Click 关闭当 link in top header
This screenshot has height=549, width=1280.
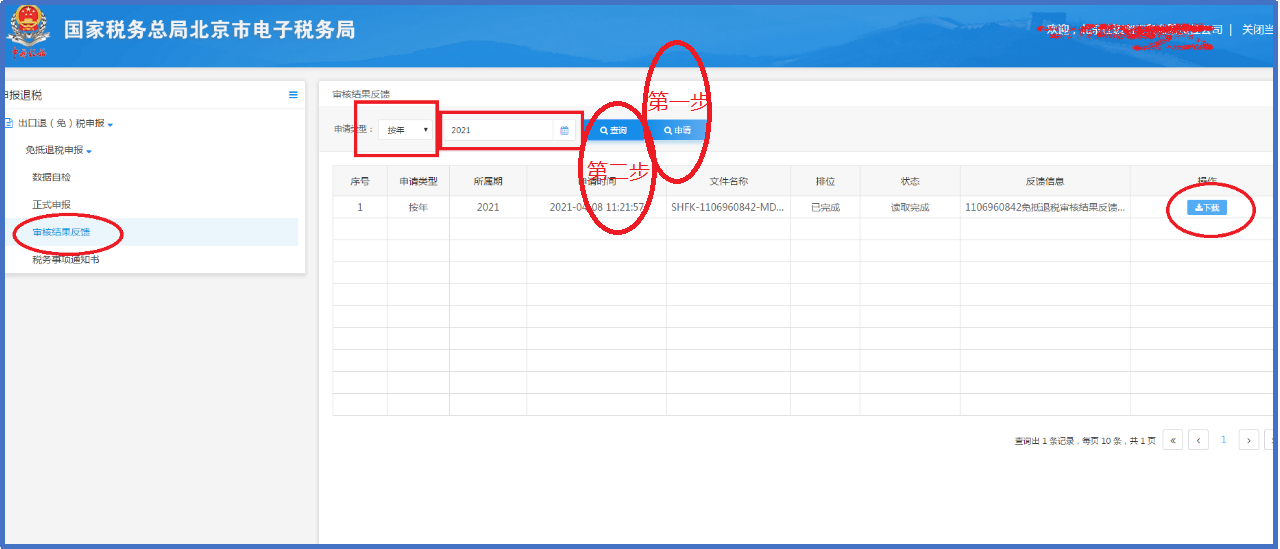pos(1257,30)
